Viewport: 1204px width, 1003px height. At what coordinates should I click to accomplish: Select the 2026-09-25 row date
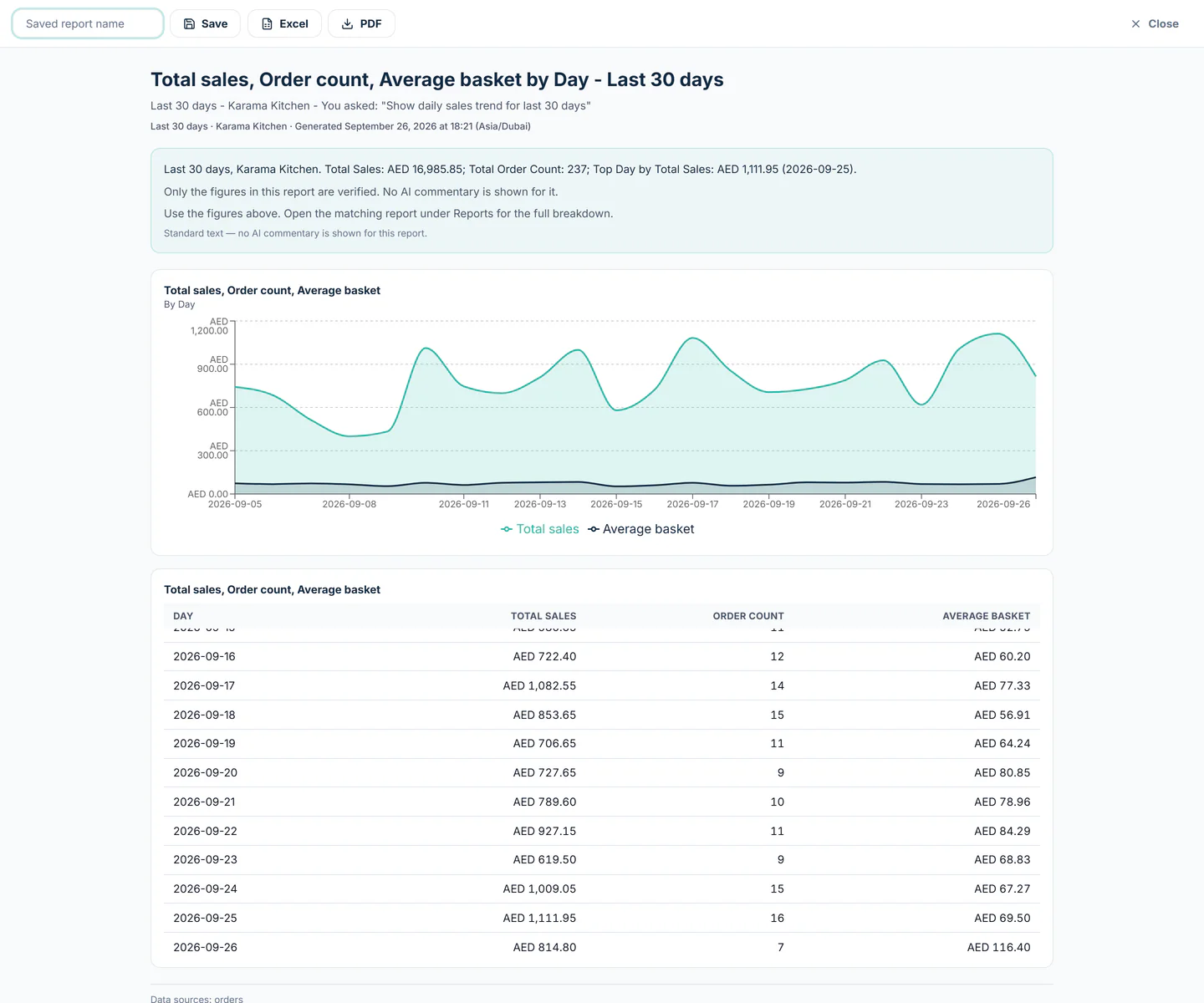(x=205, y=919)
